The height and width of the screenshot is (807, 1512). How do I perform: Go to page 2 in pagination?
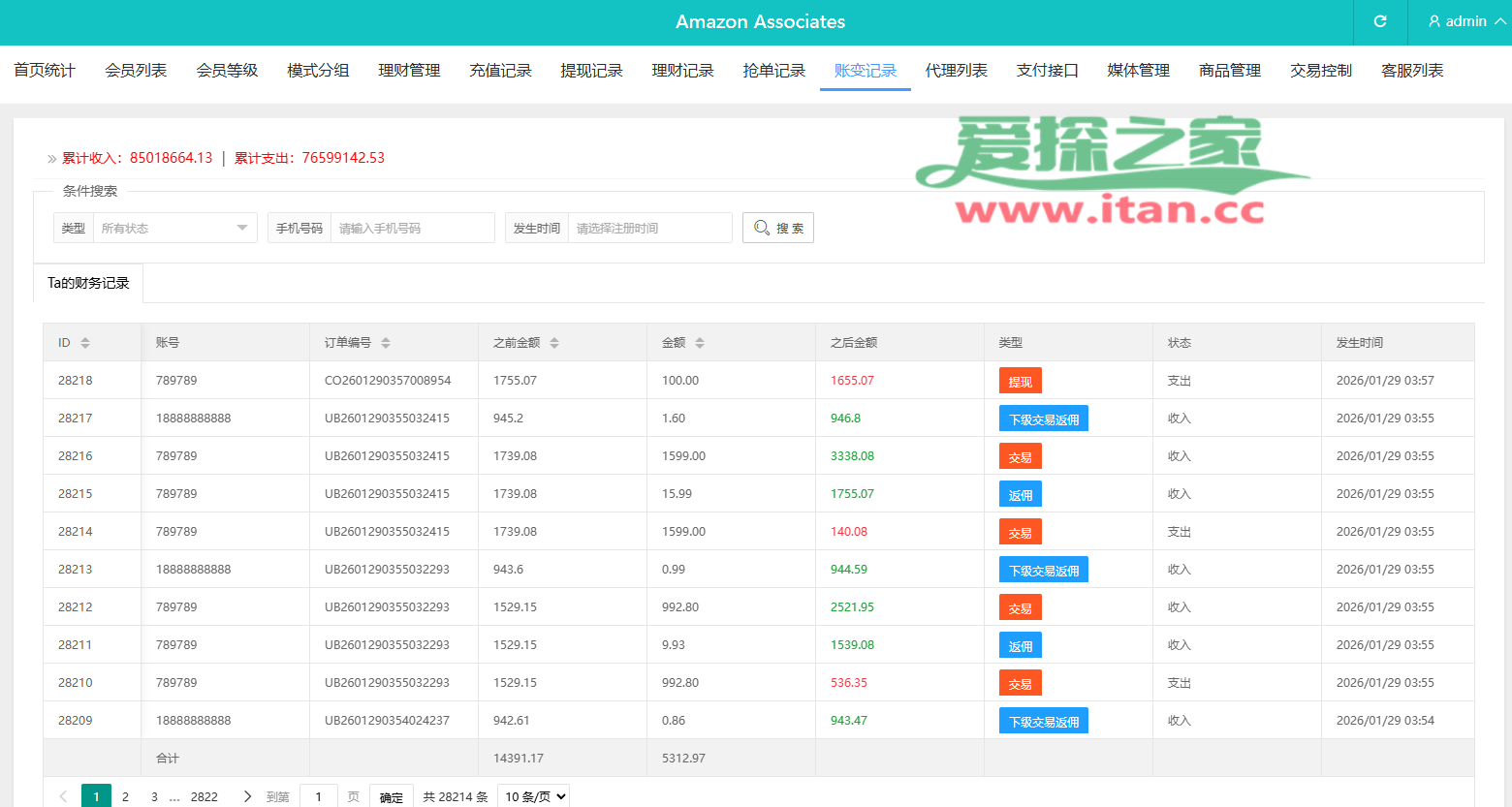(125, 796)
